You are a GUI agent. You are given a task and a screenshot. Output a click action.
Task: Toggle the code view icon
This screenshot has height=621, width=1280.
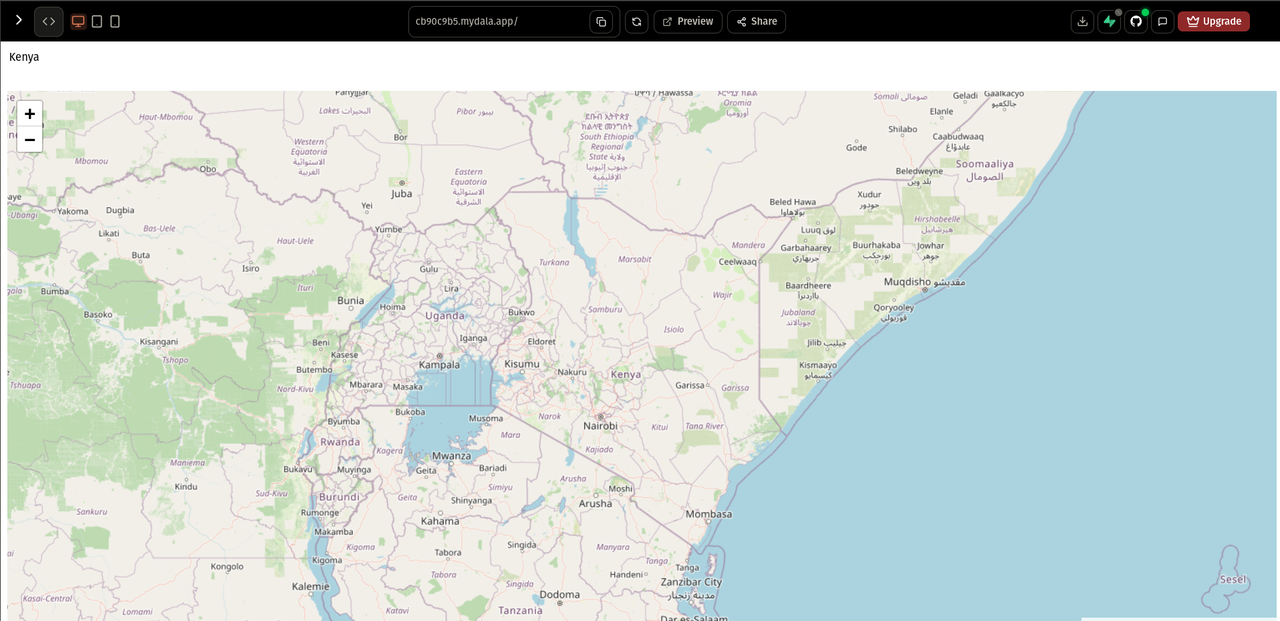pos(49,21)
